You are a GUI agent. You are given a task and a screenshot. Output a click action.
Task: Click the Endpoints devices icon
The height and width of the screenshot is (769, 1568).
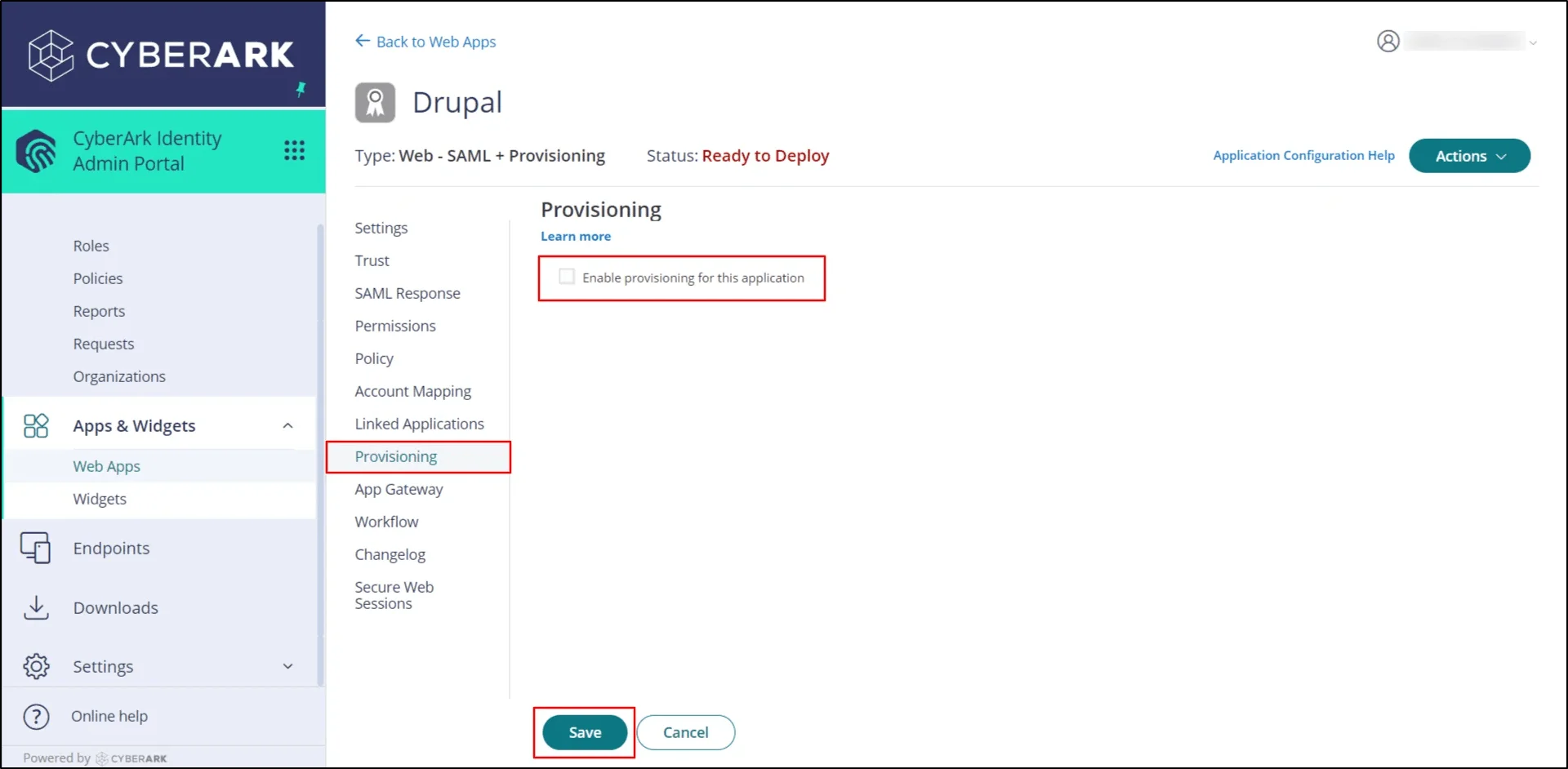[x=36, y=548]
